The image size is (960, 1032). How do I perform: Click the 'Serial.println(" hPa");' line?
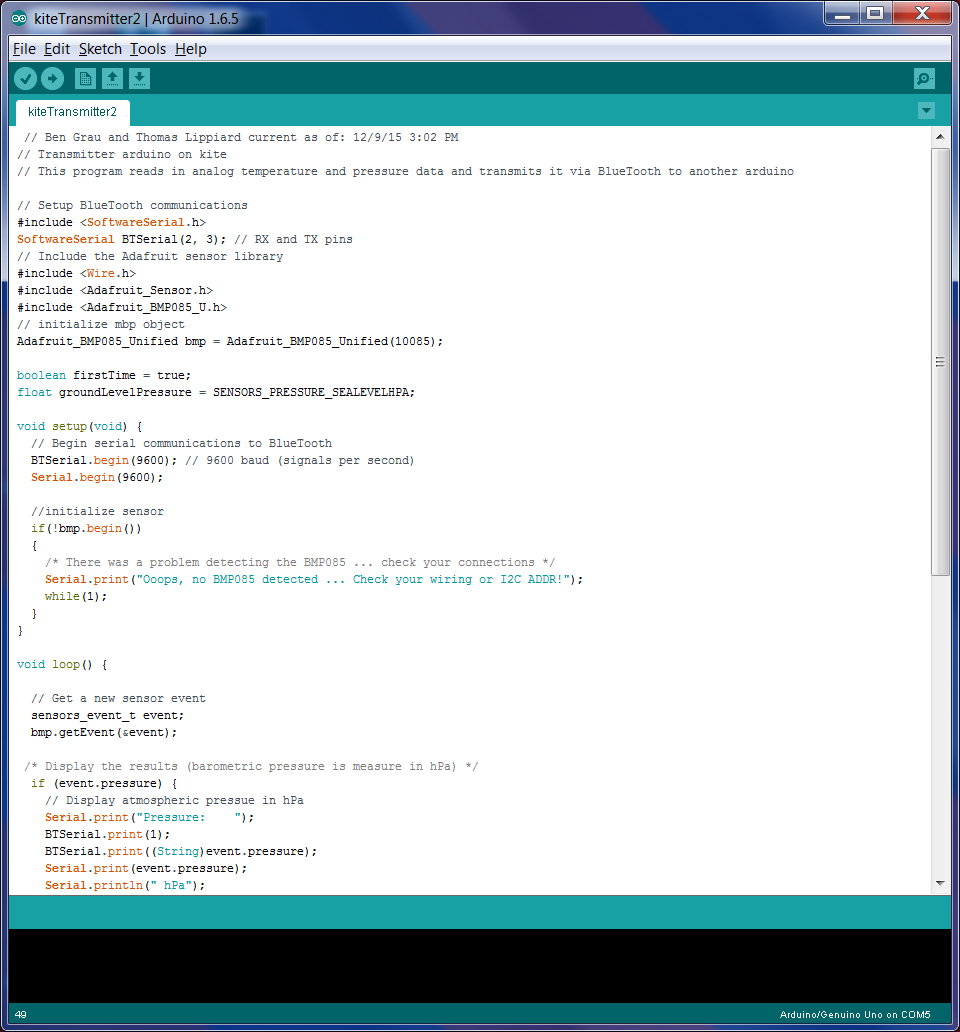[125, 885]
